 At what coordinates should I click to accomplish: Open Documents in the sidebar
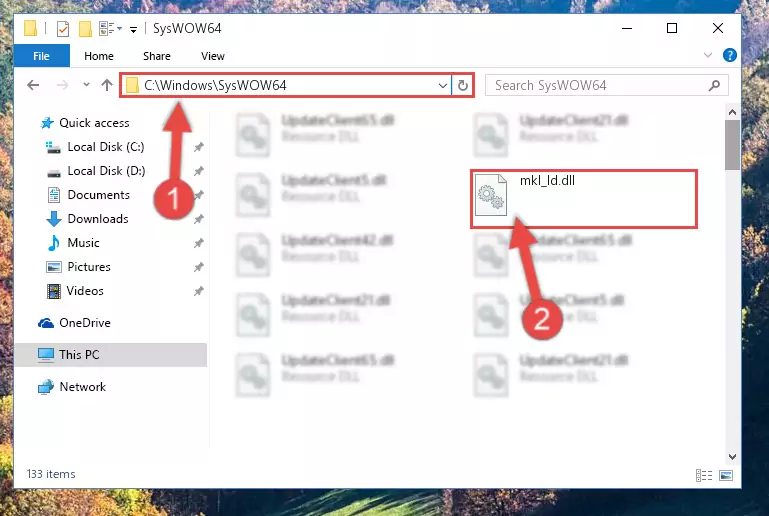point(99,195)
